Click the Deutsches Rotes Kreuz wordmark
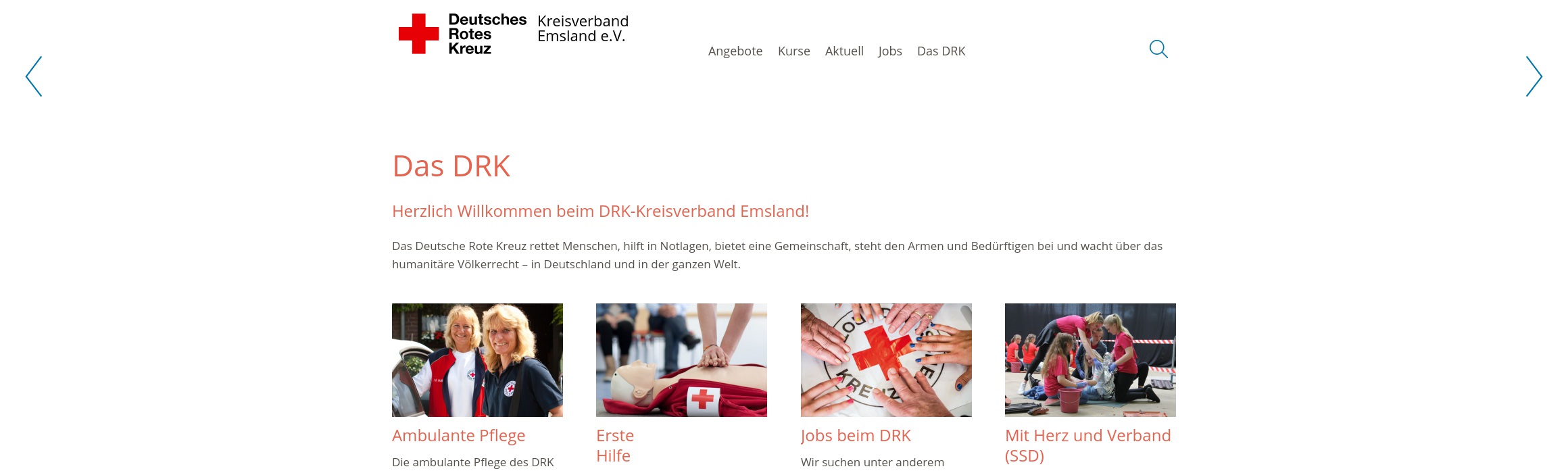The width and height of the screenshot is (1568, 473). point(487,34)
